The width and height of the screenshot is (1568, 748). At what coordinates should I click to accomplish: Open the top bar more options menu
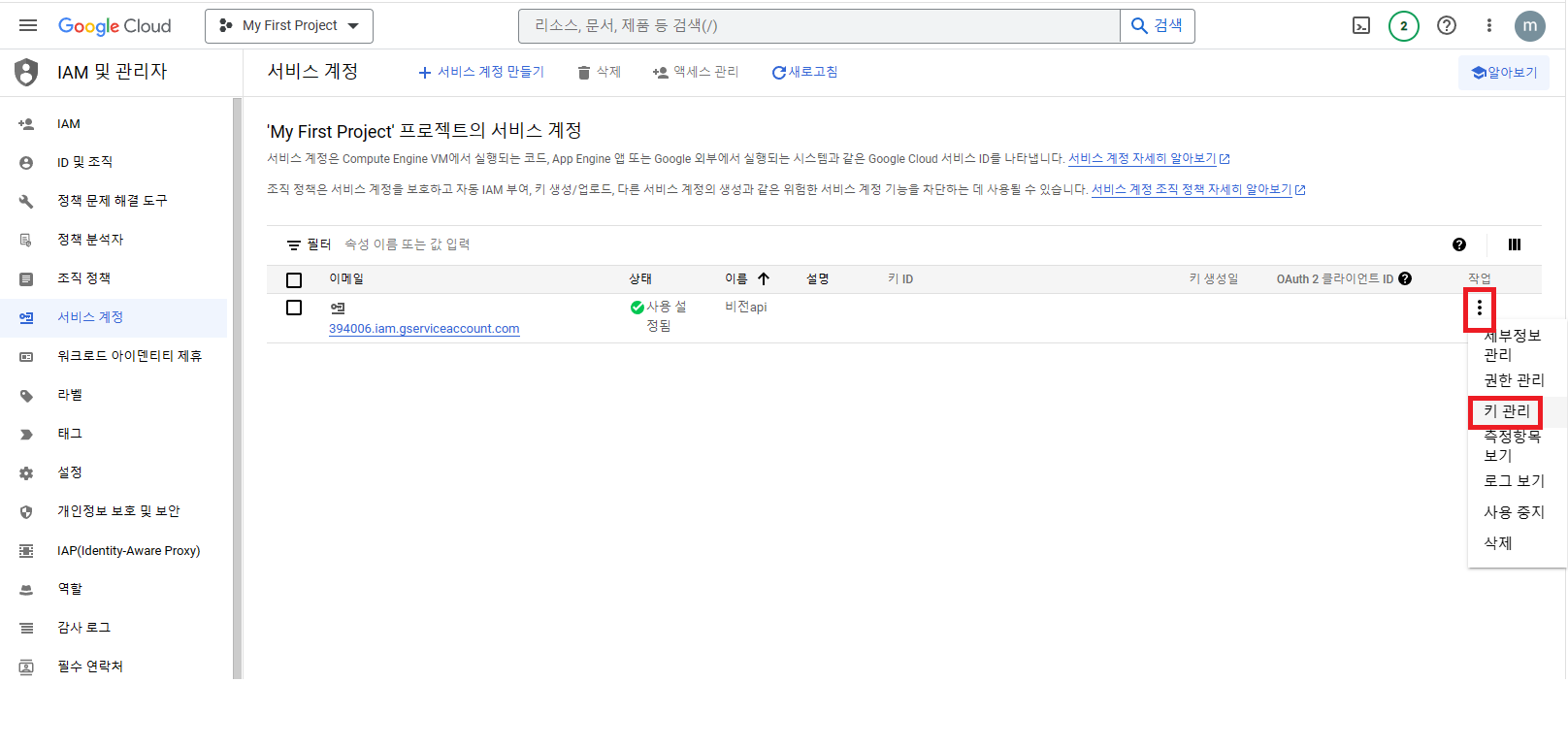1488,25
